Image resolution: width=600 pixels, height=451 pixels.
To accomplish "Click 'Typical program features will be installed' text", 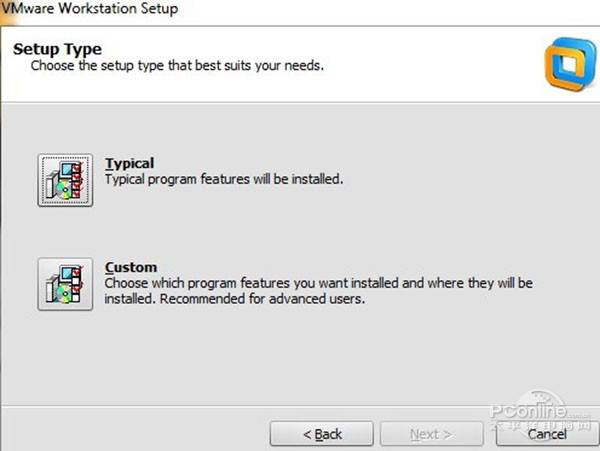I will click(224, 179).
